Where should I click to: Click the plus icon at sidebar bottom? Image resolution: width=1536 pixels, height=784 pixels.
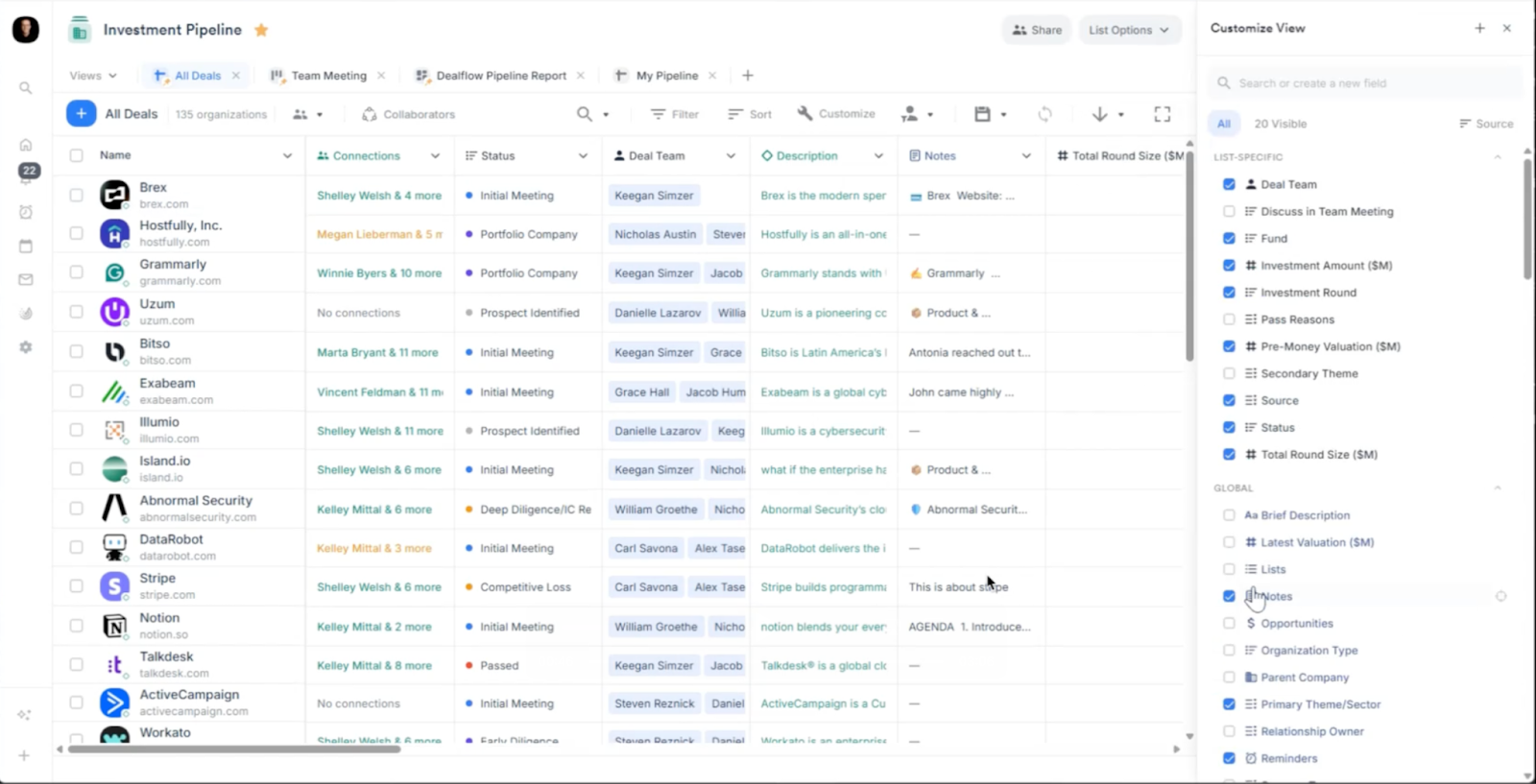click(x=25, y=755)
